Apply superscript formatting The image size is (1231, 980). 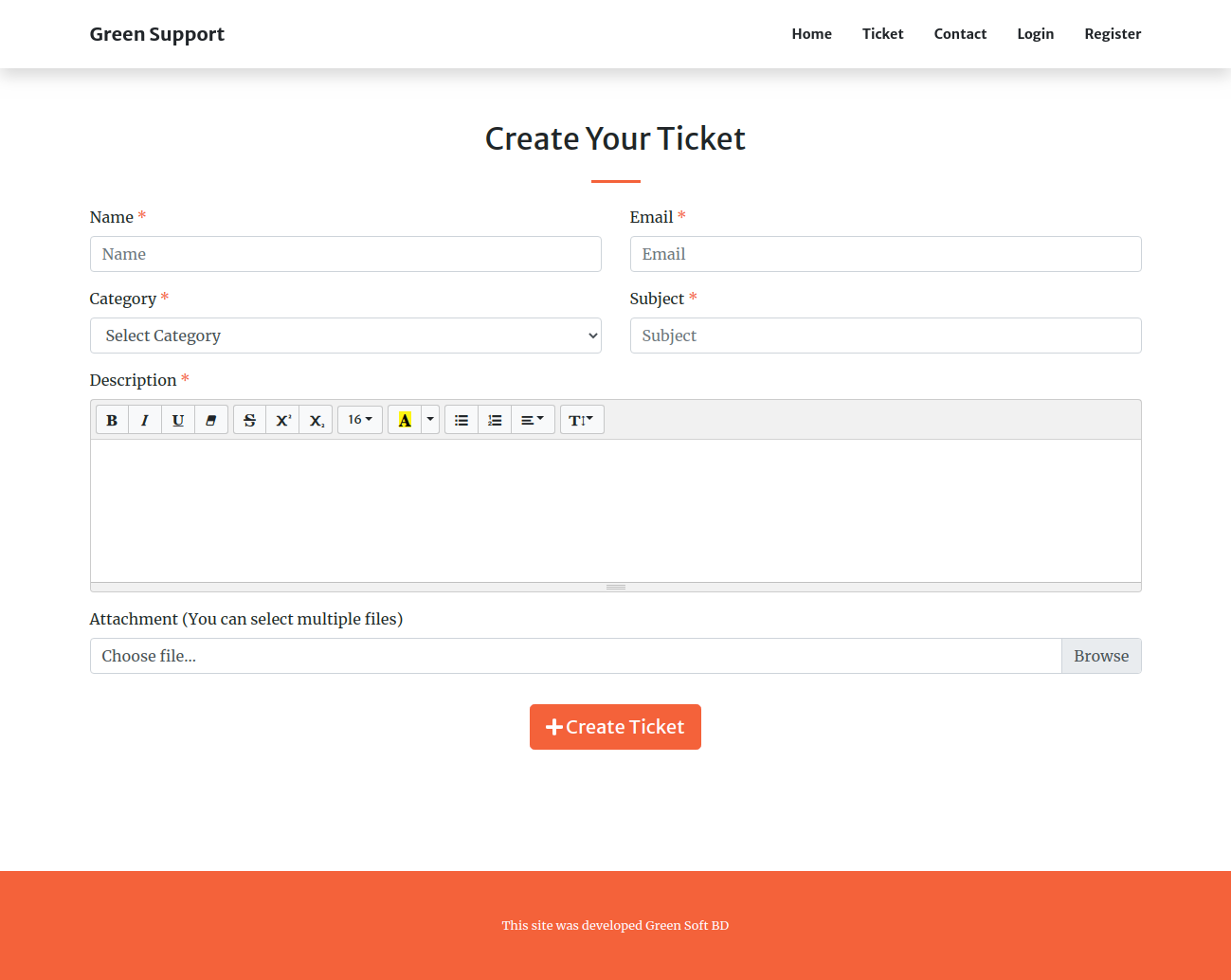point(282,420)
